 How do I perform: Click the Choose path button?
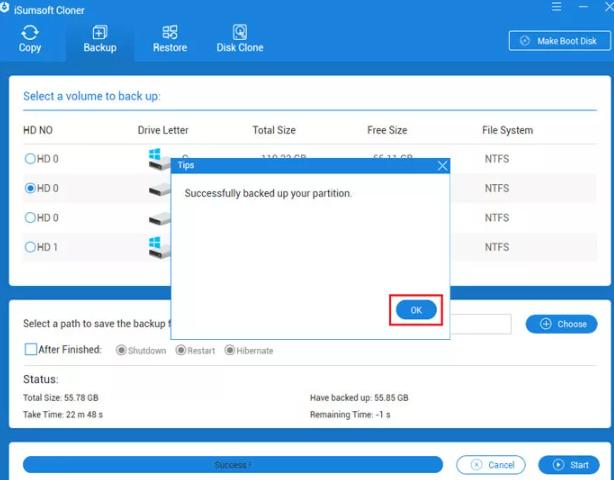coord(561,324)
